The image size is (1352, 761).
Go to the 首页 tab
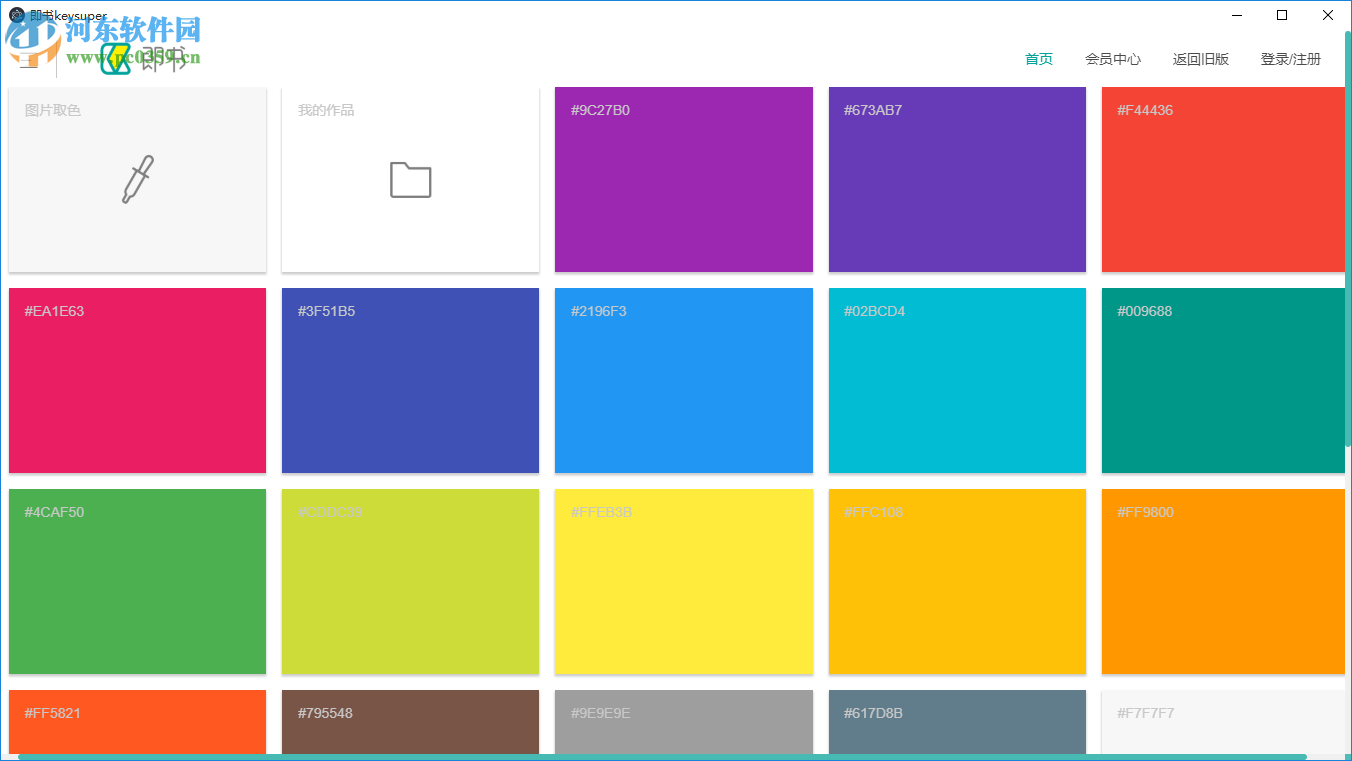point(1039,59)
